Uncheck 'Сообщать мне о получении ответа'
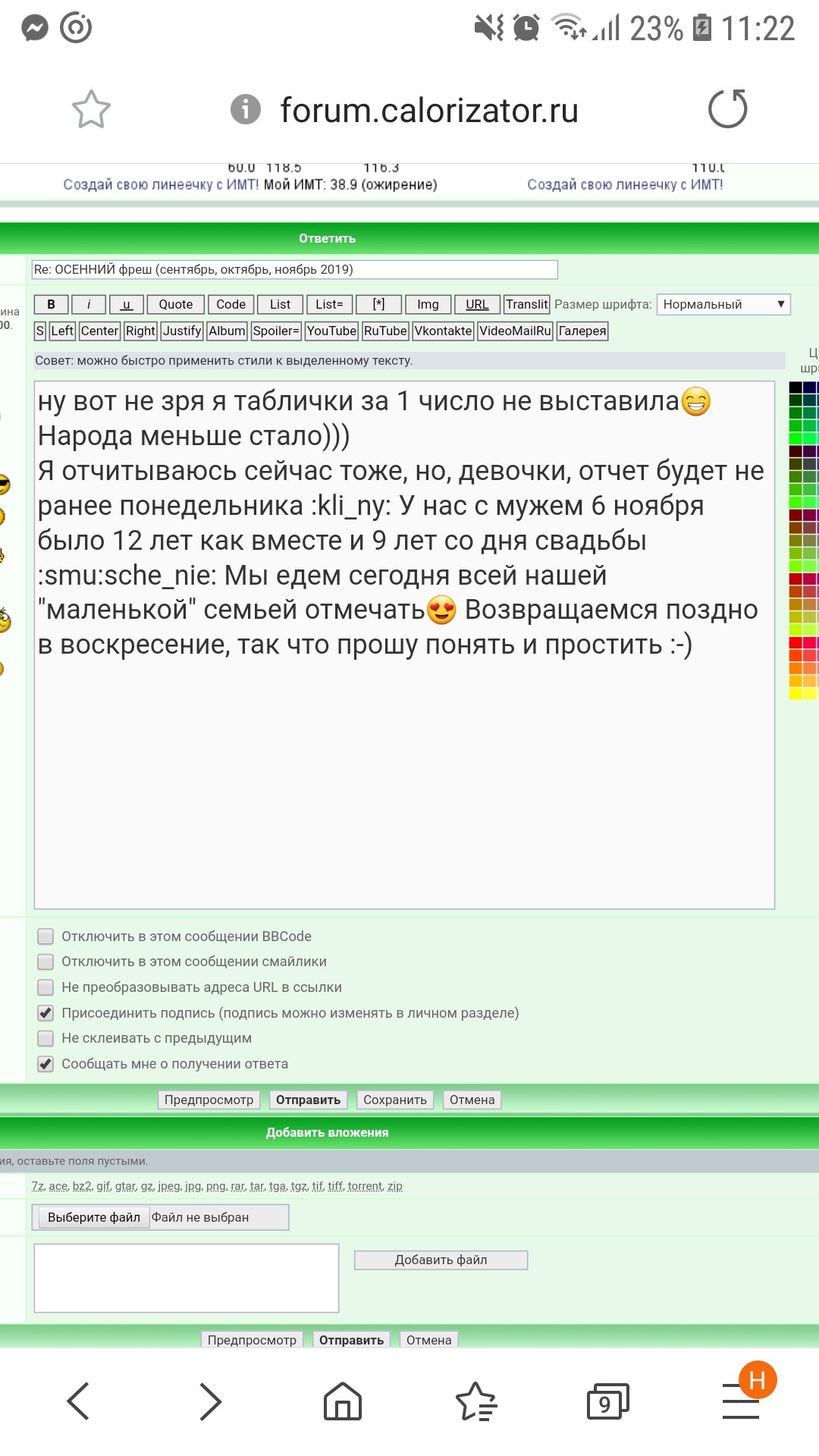Screen dimensions: 819x1456 [x=45, y=1064]
